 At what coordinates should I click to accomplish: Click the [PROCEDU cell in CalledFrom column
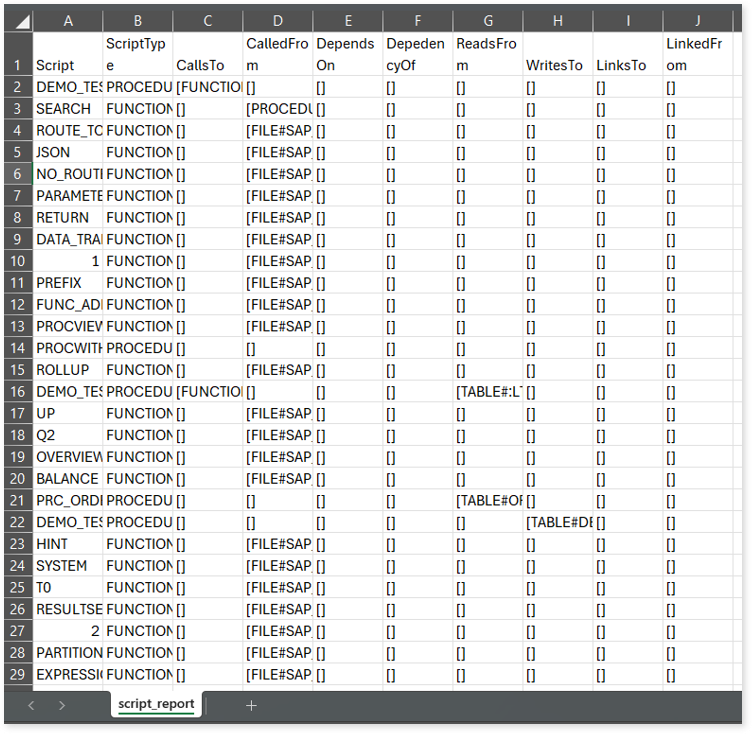[x=277, y=108]
